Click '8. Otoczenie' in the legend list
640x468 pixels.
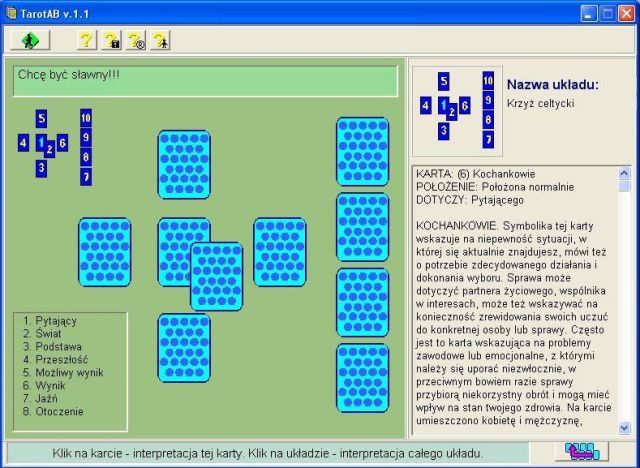[x=53, y=411]
